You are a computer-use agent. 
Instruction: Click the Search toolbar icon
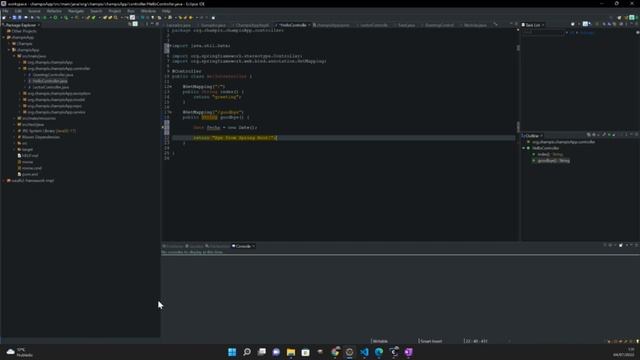[x=116, y=18]
